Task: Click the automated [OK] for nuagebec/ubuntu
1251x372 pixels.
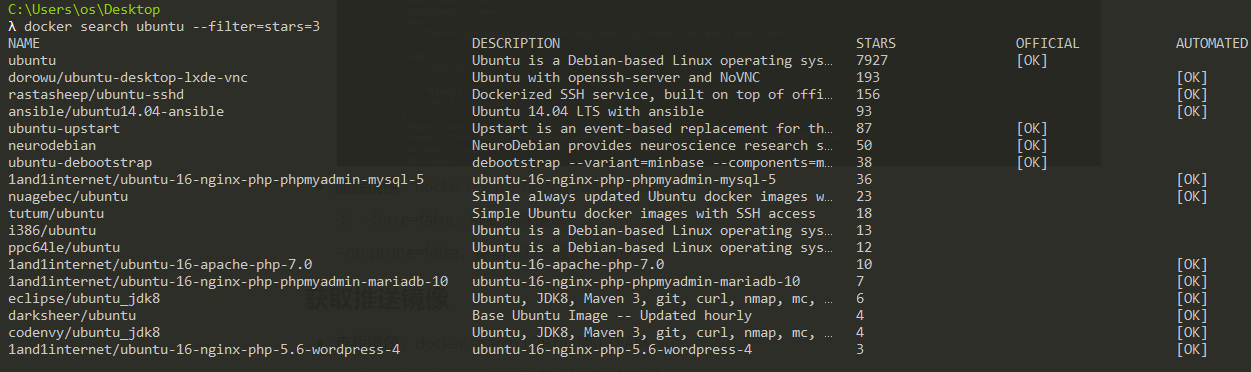Action: tap(1192, 196)
